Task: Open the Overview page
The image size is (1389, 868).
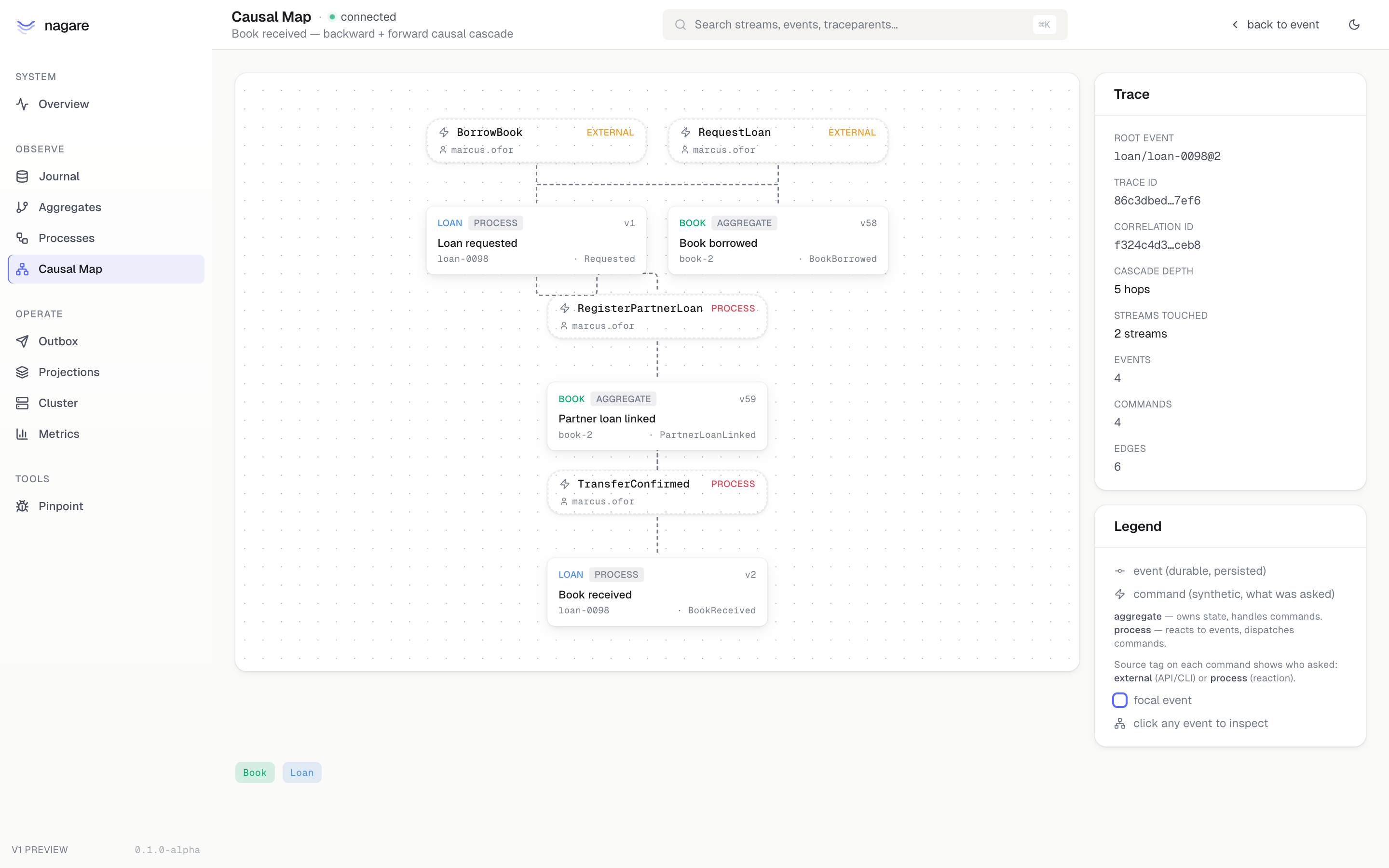Action: tap(106, 104)
